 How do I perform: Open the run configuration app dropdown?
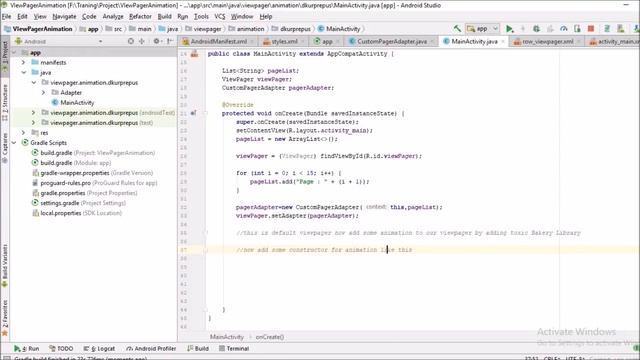coord(482,29)
